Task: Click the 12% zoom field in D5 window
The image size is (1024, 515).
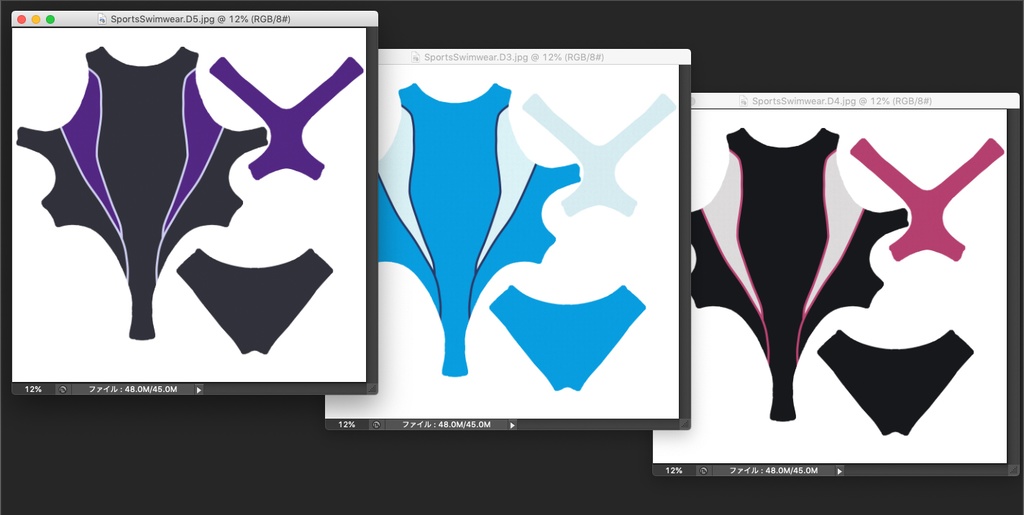Action: point(33,389)
